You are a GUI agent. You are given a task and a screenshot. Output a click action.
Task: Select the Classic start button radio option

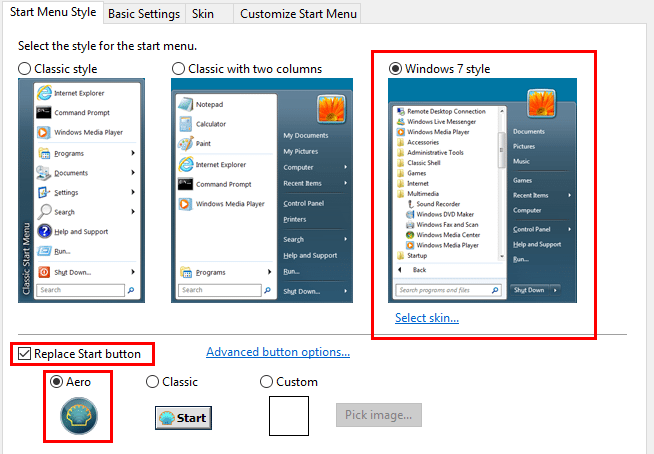(x=153, y=381)
